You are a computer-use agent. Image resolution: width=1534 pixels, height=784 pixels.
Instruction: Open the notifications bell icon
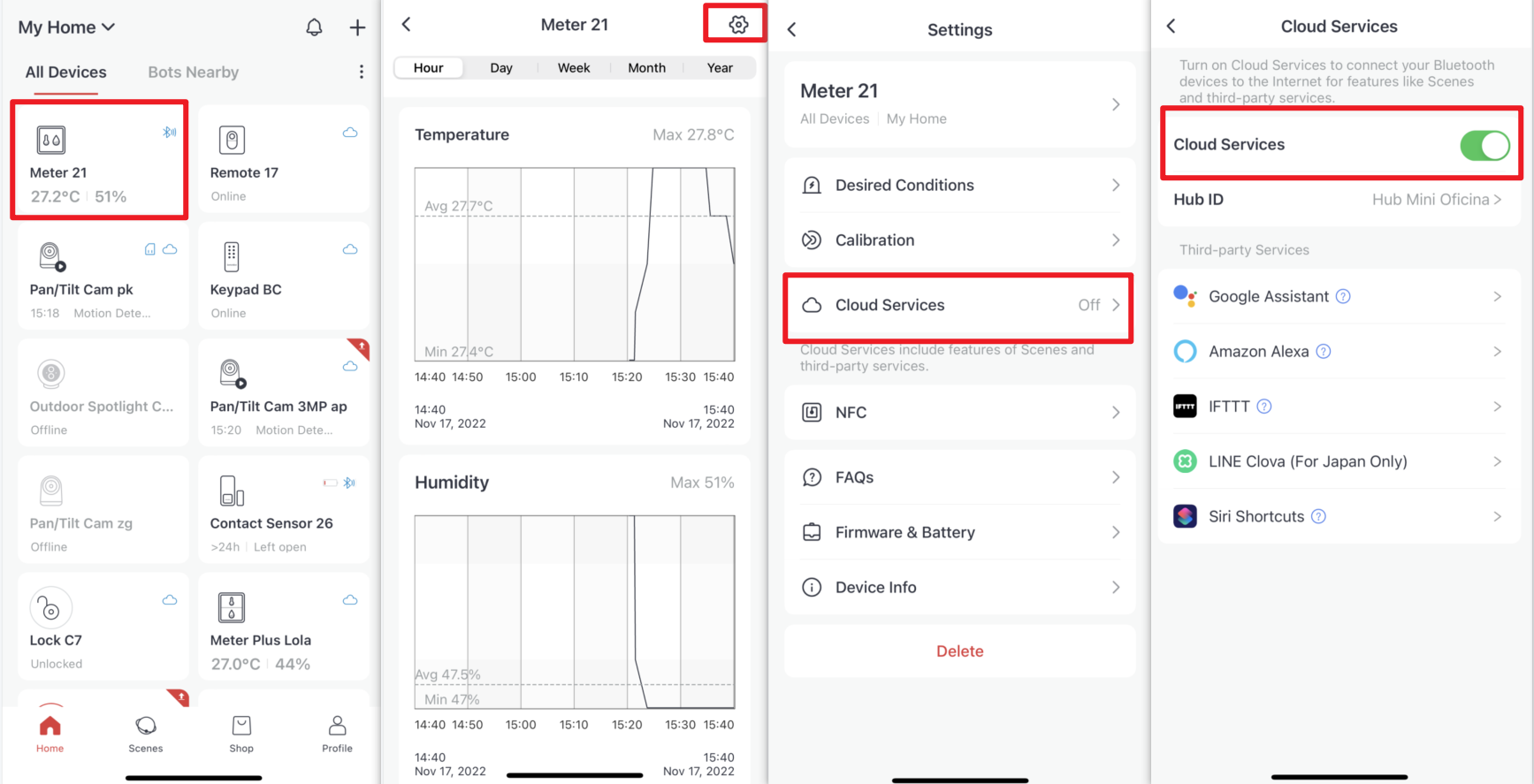click(314, 27)
